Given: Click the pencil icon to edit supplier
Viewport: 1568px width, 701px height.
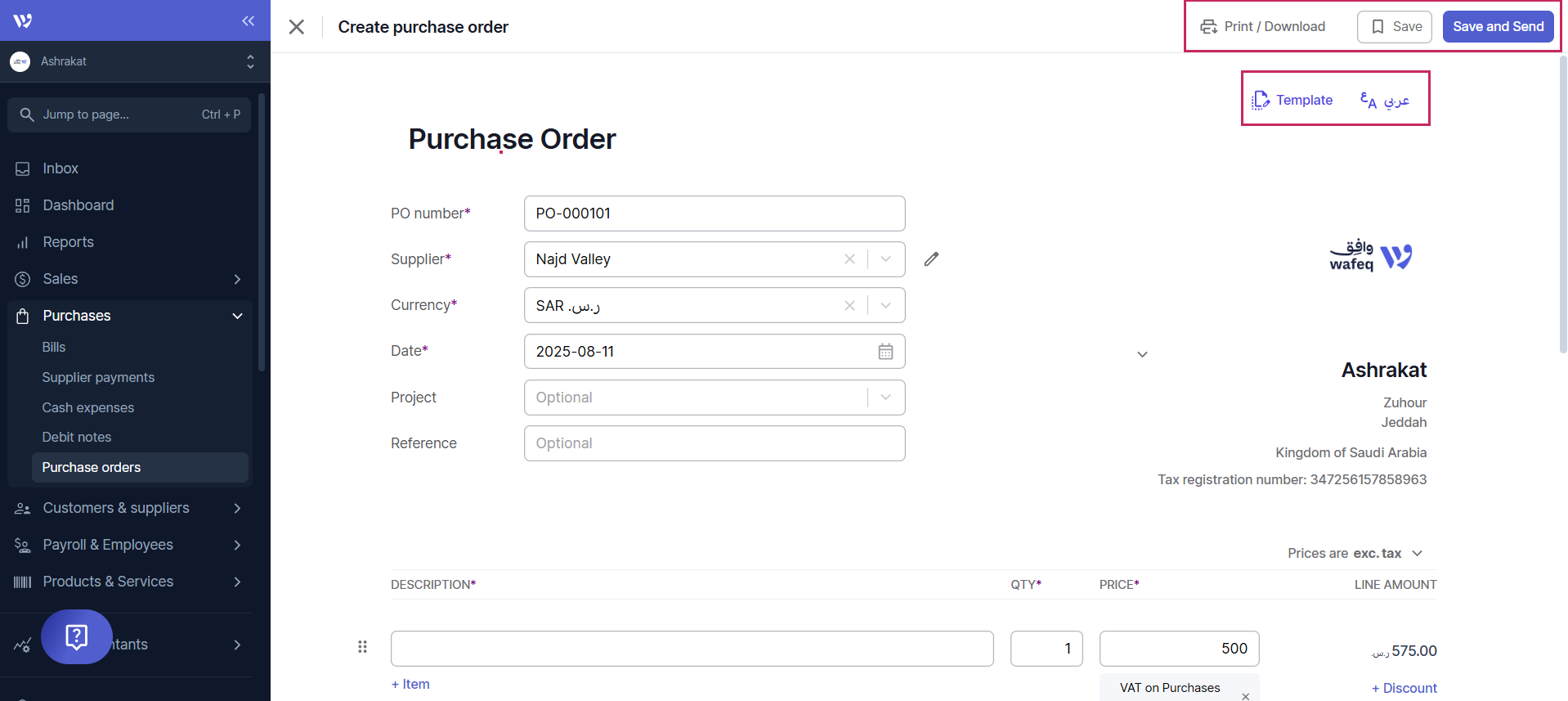Looking at the screenshot, I should pyautogui.click(x=931, y=259).
